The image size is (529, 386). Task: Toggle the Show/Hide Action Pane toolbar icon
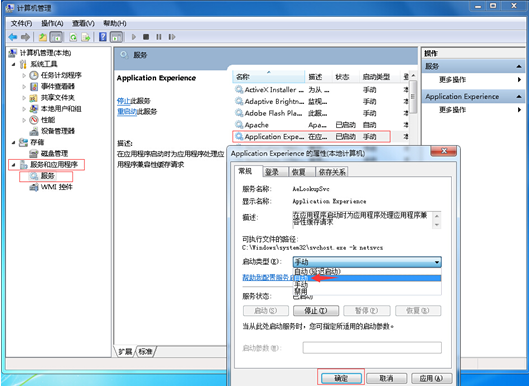pyautogui.click(x=116, y=37)
